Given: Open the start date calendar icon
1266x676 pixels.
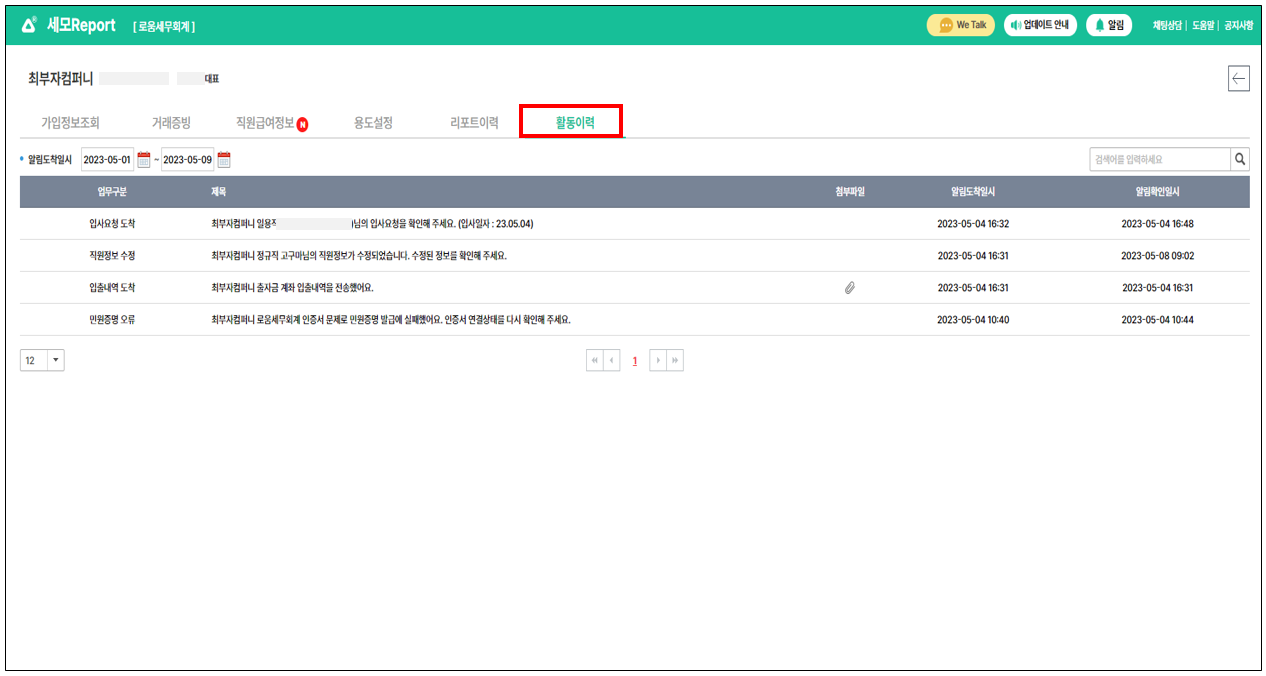Looking at the screenshot, I should click(x=144, y=159).
